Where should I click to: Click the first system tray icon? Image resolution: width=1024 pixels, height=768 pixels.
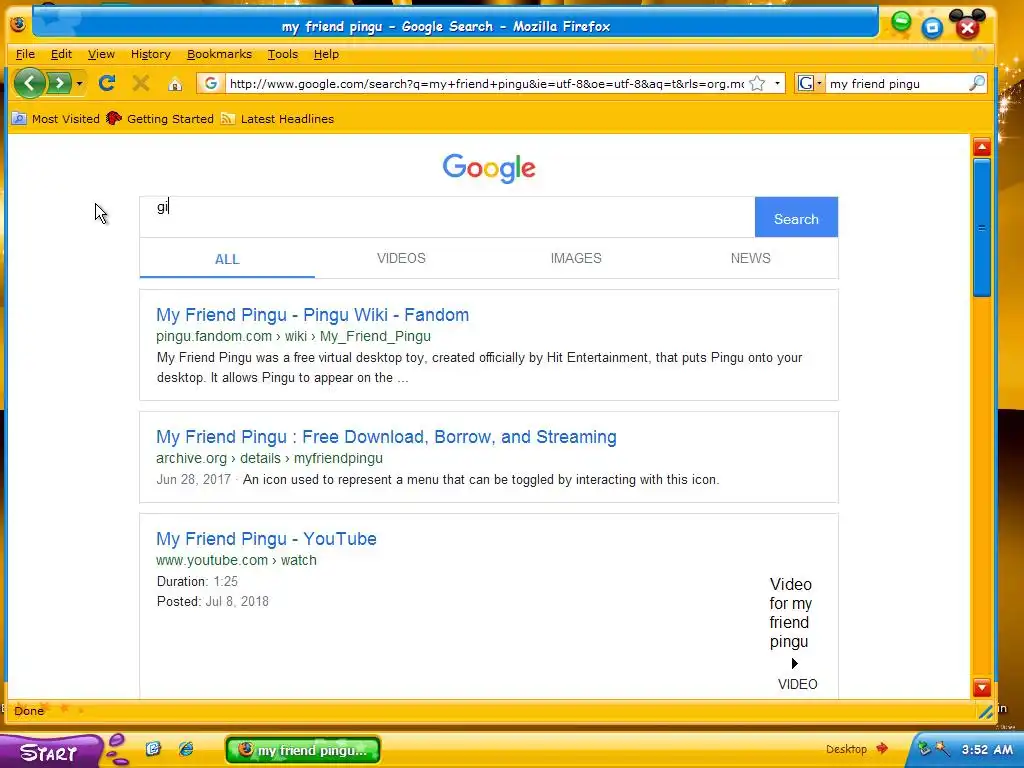tap(924, 748)
